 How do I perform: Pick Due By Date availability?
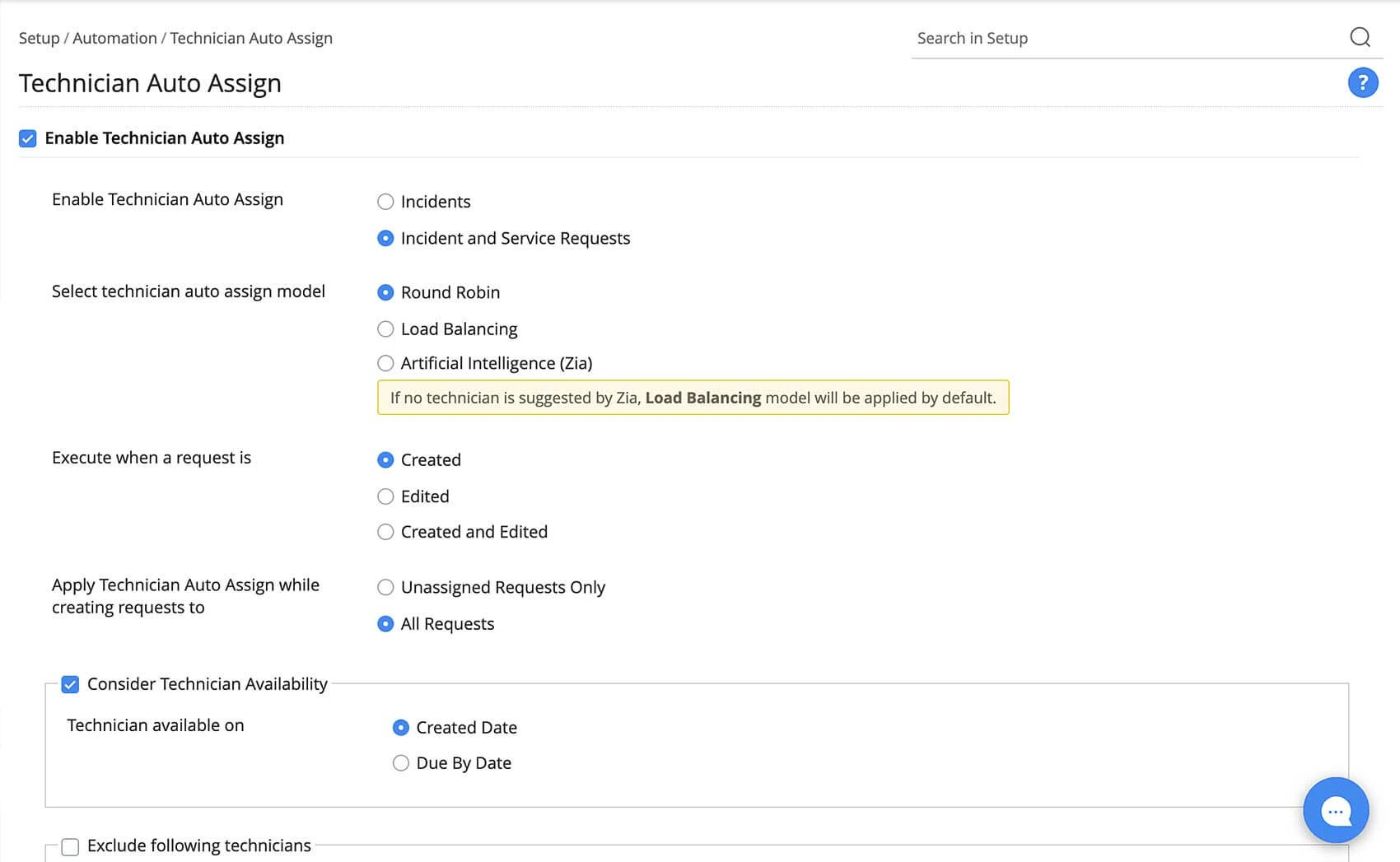pos(401,763)
